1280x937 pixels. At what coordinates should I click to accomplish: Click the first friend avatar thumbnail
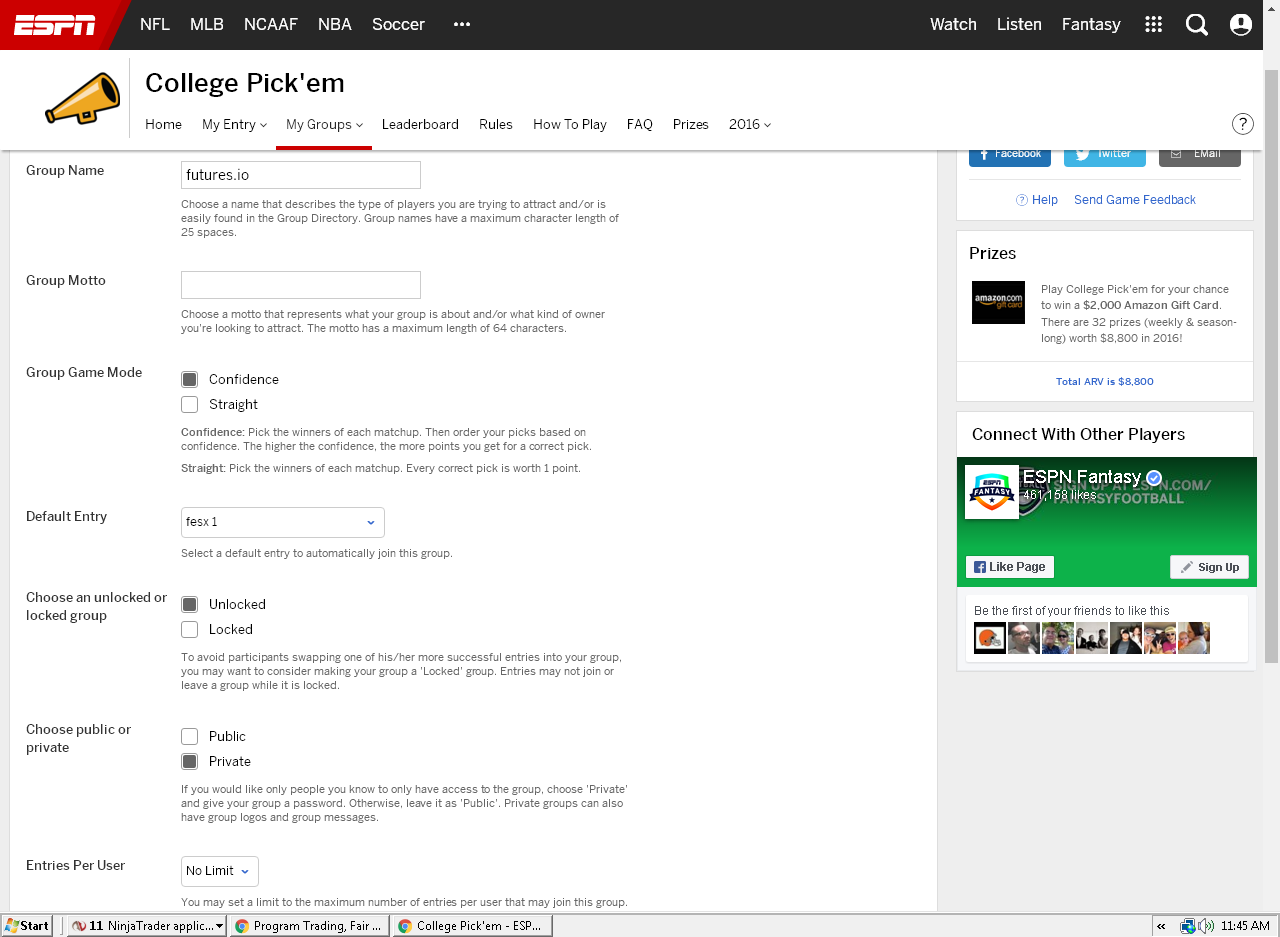[x=990, y=638]
